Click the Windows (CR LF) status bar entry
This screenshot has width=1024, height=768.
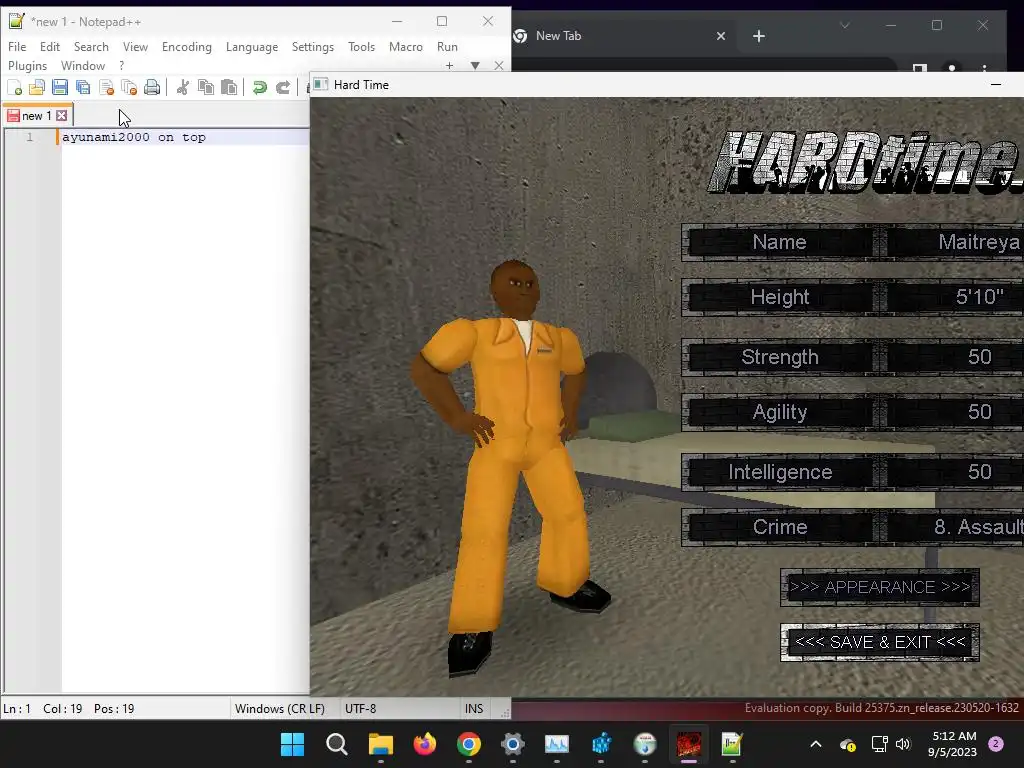coord(280,709)
